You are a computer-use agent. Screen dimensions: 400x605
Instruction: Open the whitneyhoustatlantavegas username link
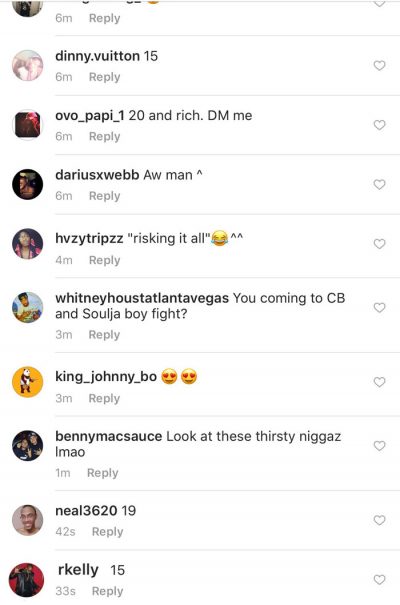pos(142,298)
